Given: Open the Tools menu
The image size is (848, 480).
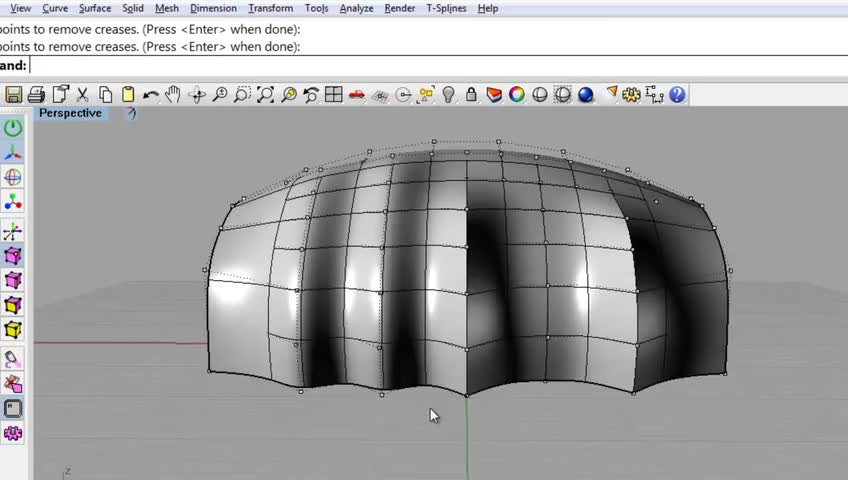Looking at the screenshot, I should pos(316,8).
